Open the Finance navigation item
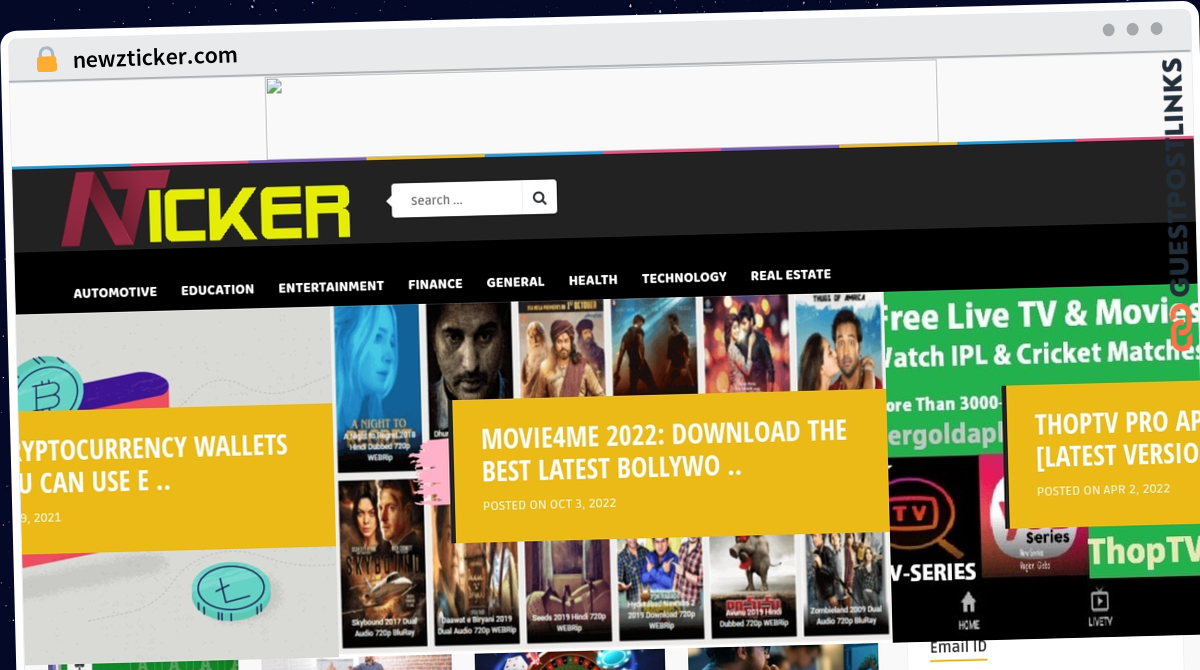This screenshot has height=670, width=1200. click(x=435, y=284)
